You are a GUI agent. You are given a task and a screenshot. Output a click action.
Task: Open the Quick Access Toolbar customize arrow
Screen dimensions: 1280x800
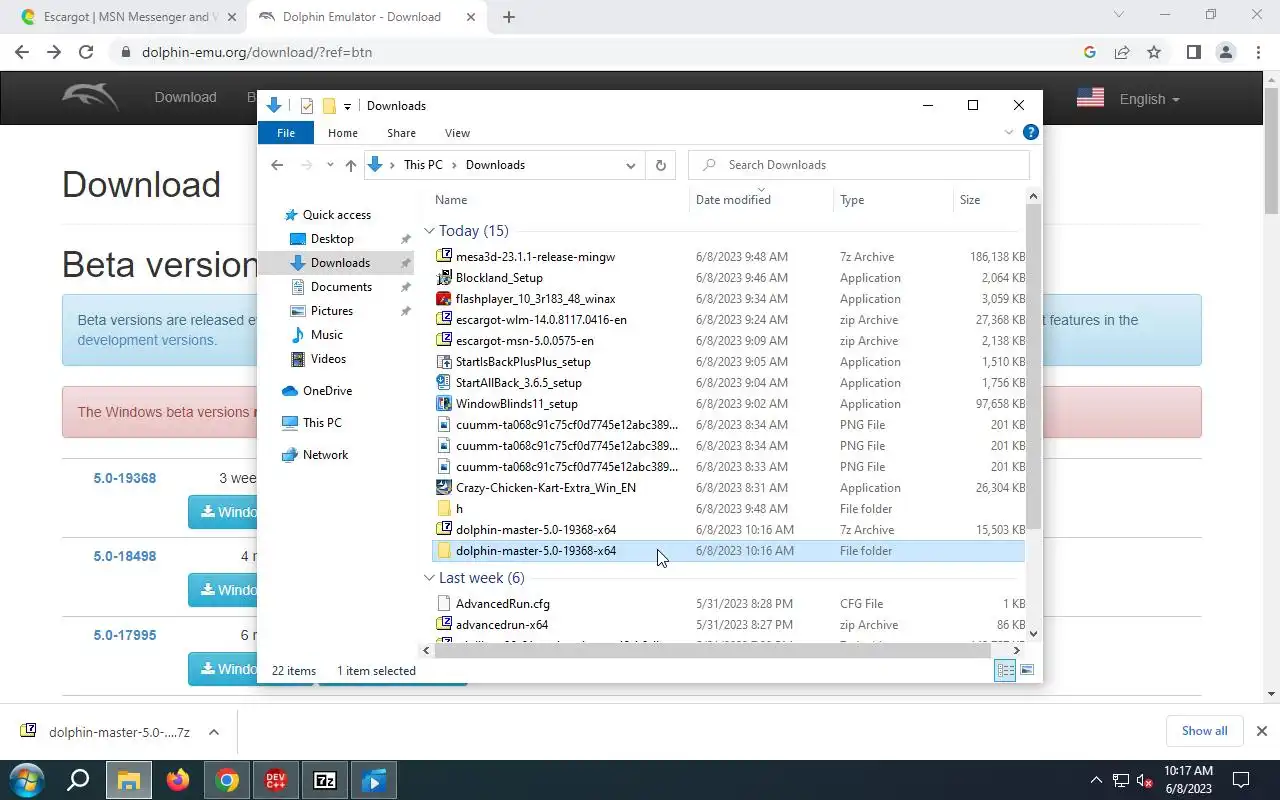(x=347, y=106)
